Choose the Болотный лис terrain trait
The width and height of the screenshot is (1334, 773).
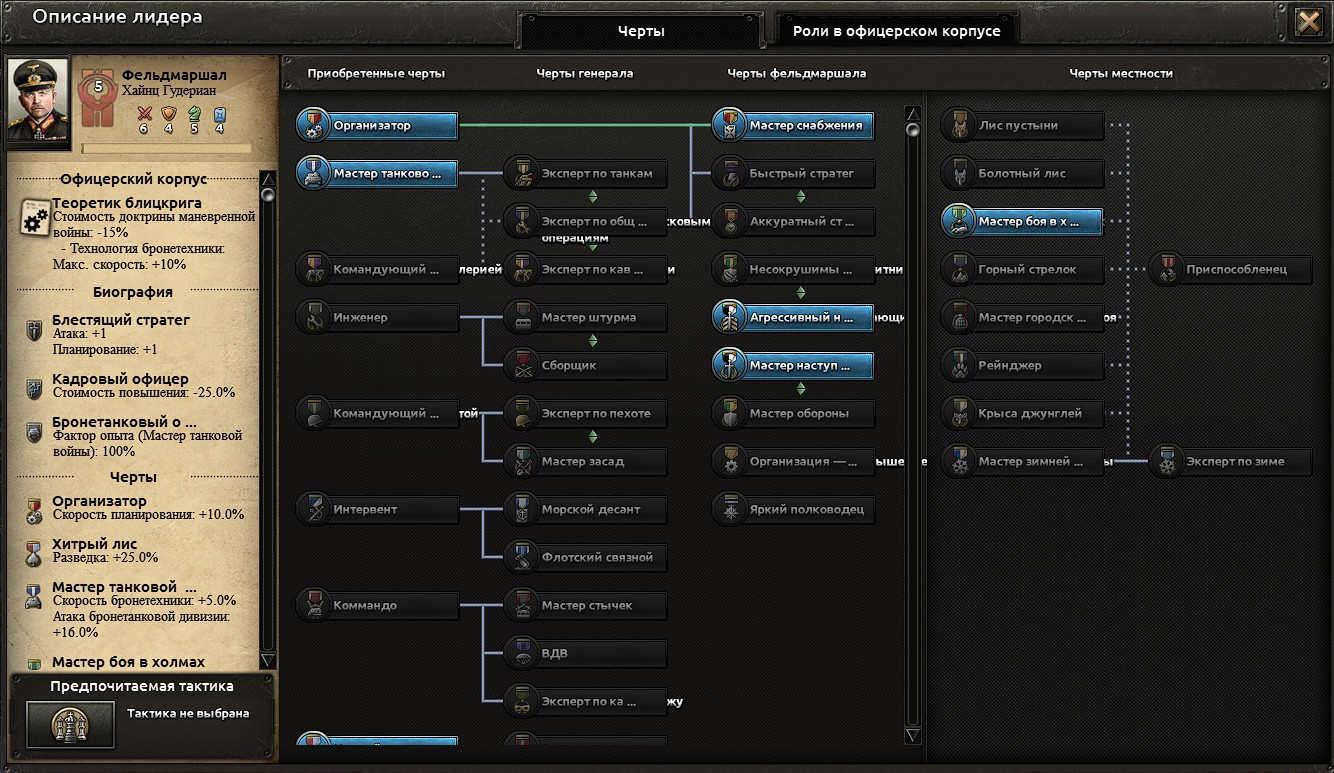tap(1023, 173)
